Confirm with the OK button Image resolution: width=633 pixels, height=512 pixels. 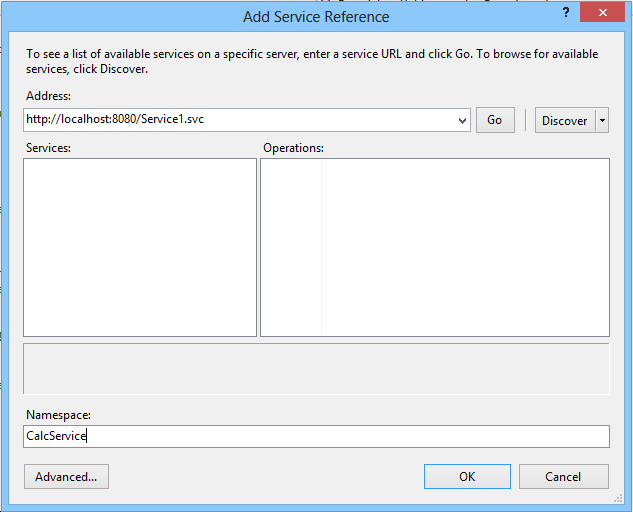click(x=467, y=476)
